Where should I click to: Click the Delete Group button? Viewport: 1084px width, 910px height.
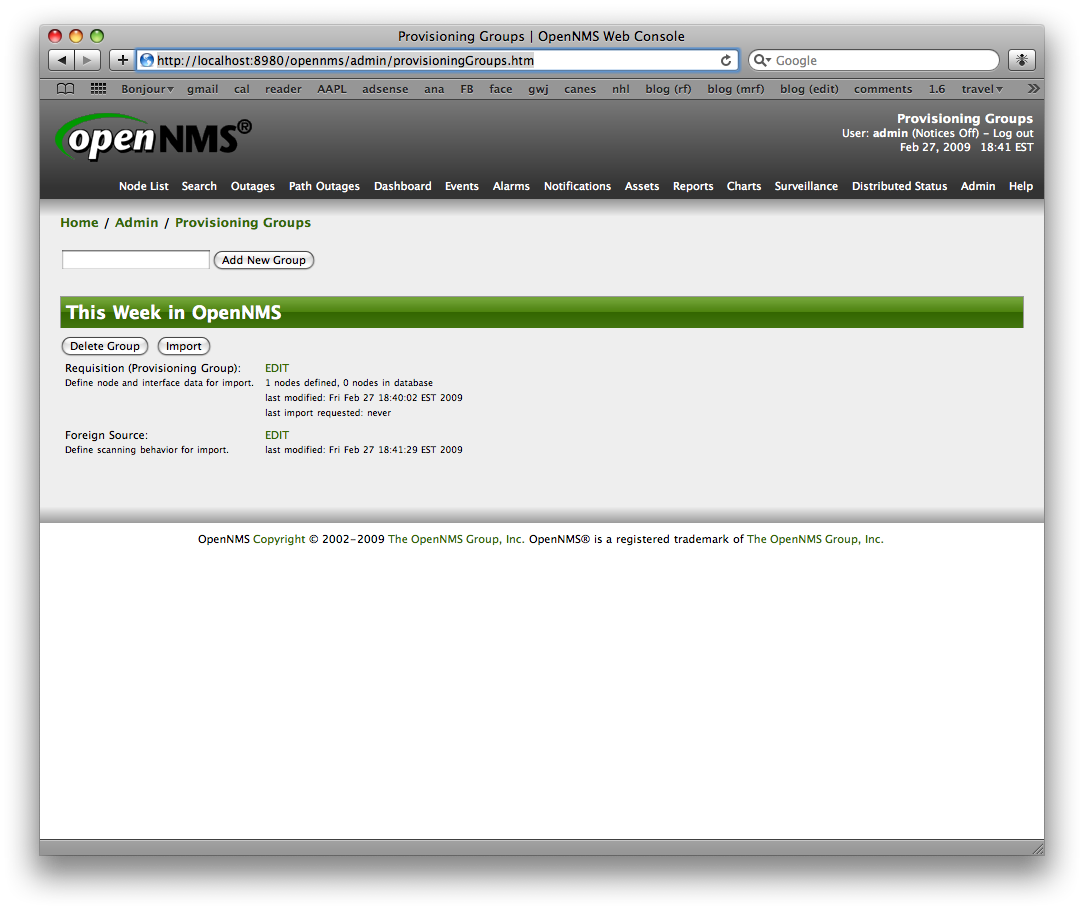tap(104, 346)
